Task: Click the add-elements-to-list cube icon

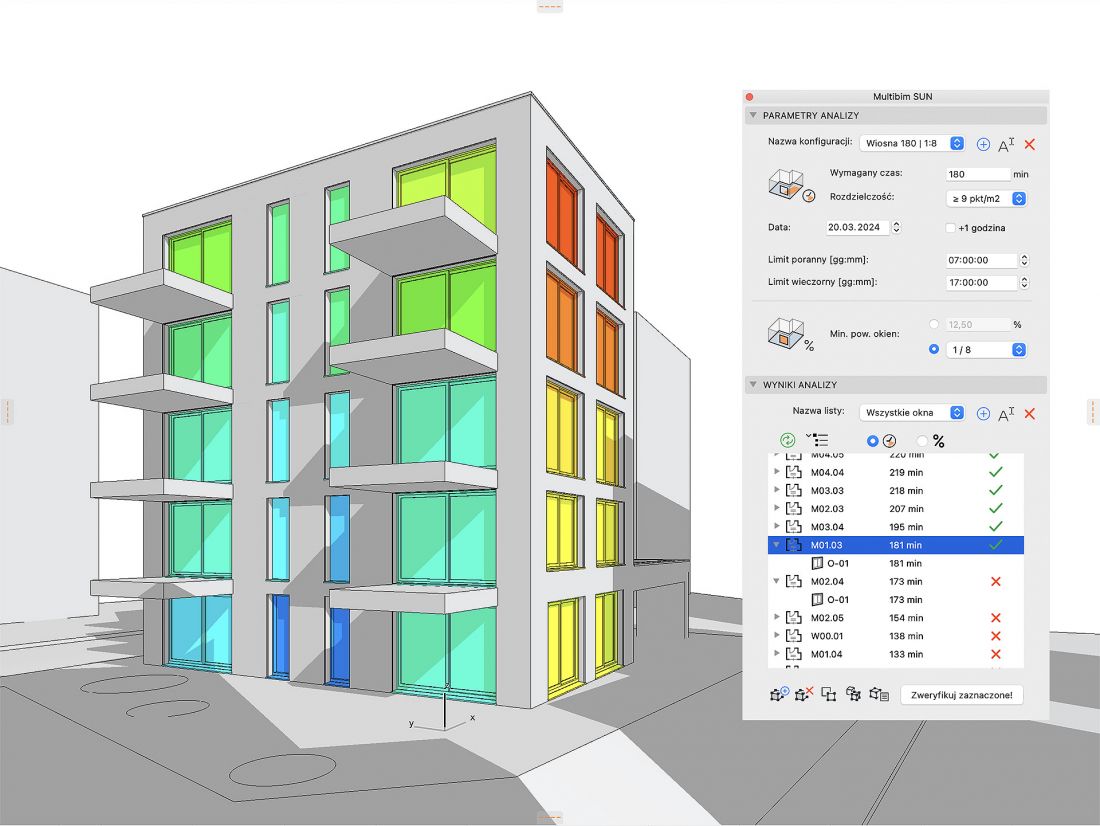Action: pos(779,694)
